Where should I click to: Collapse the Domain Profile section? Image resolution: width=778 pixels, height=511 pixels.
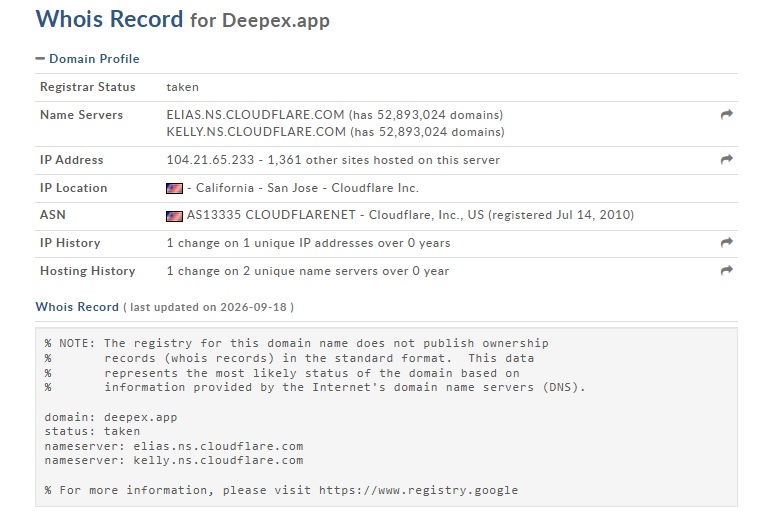pyautogui.click(x=87, y=59)
